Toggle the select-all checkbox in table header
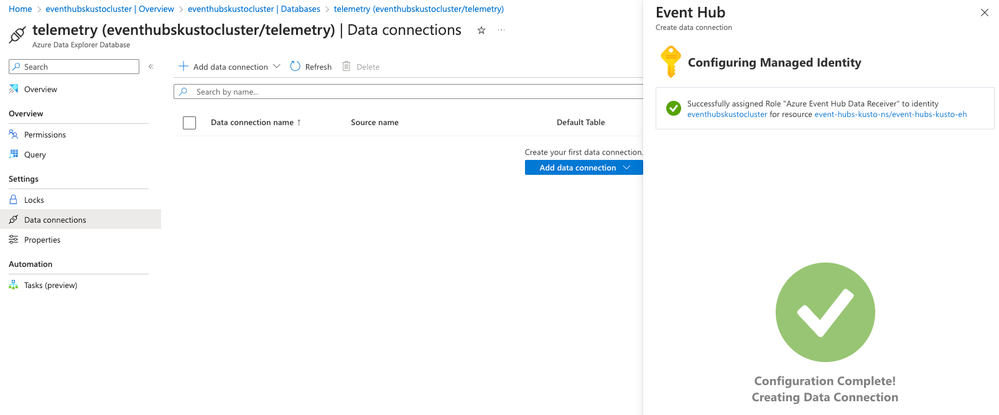 189,122
